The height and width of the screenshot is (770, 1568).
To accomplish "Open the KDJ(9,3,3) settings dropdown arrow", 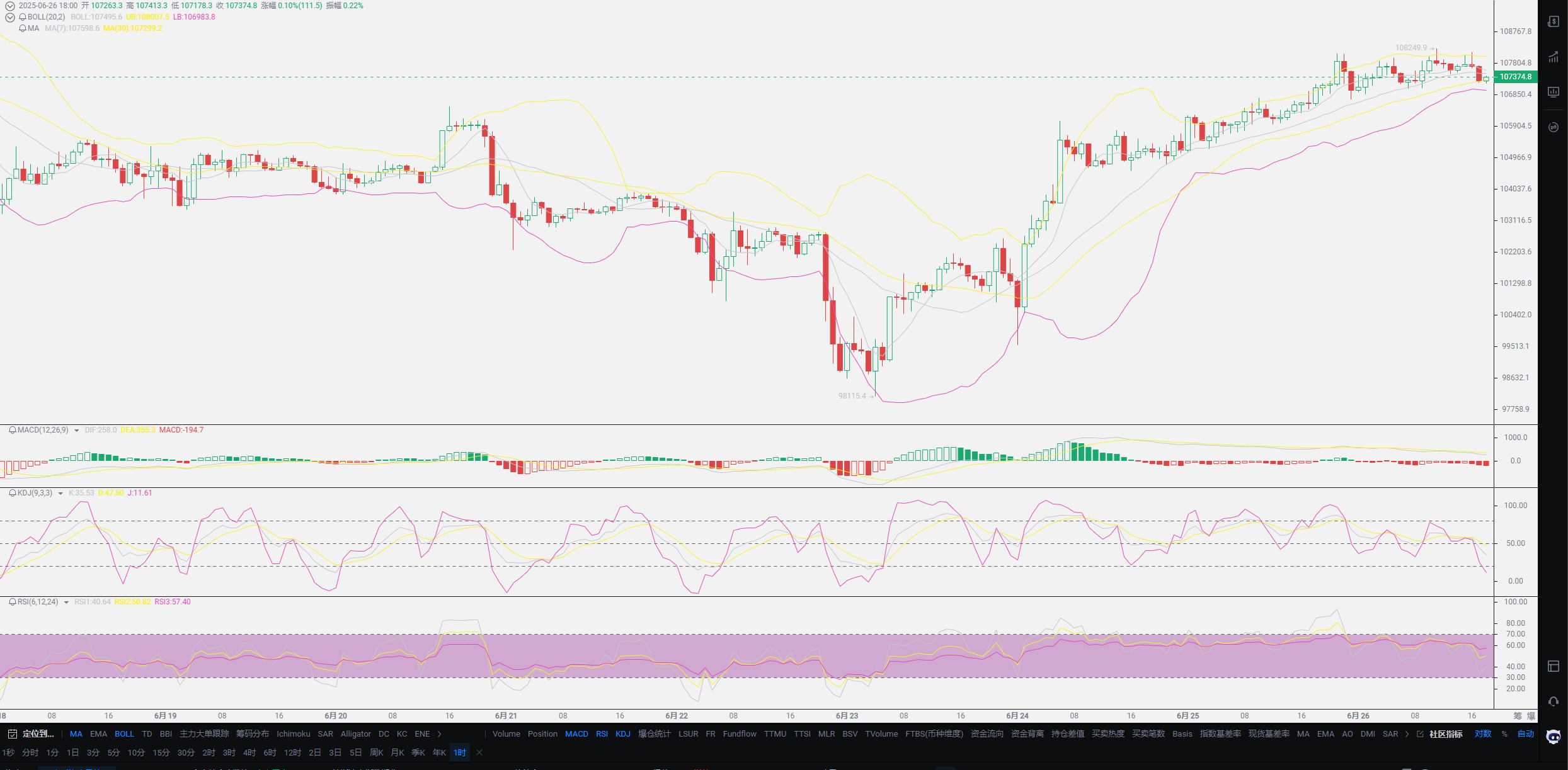I will tap(60, 494).
